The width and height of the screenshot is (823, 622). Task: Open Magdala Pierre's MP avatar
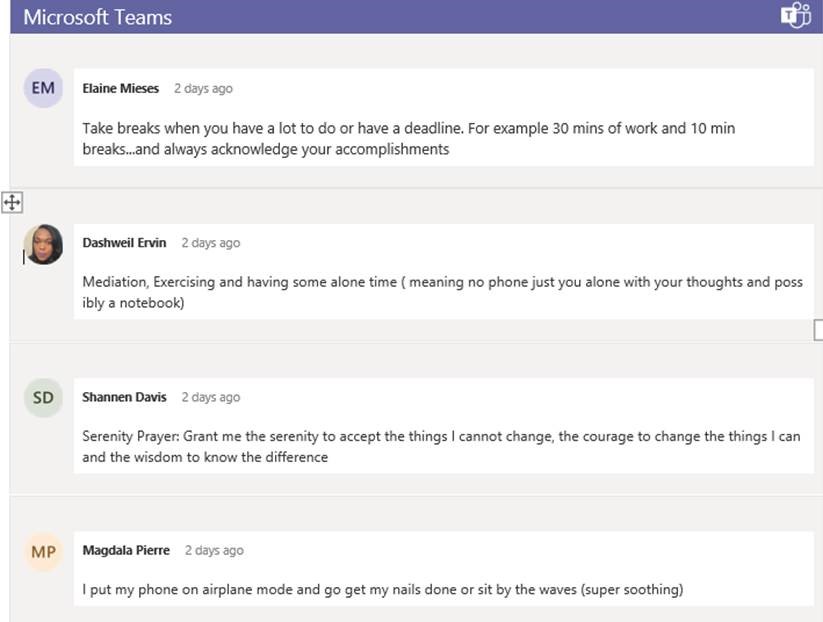tap(43, 551)
